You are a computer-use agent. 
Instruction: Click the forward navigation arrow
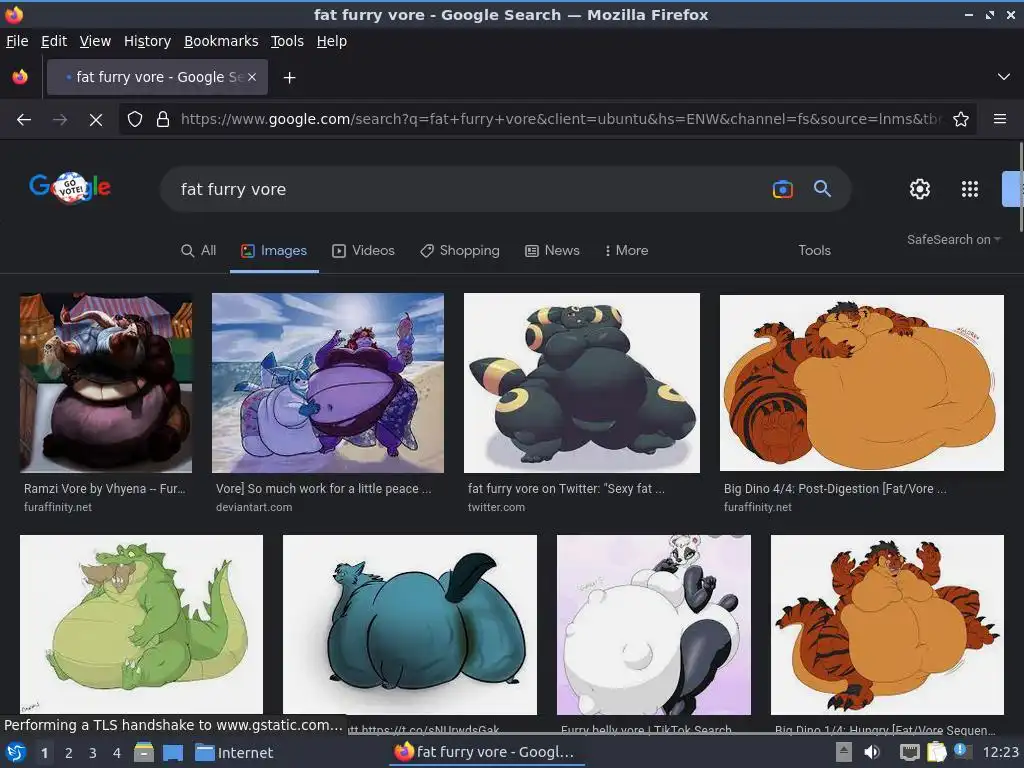[60, 120]
